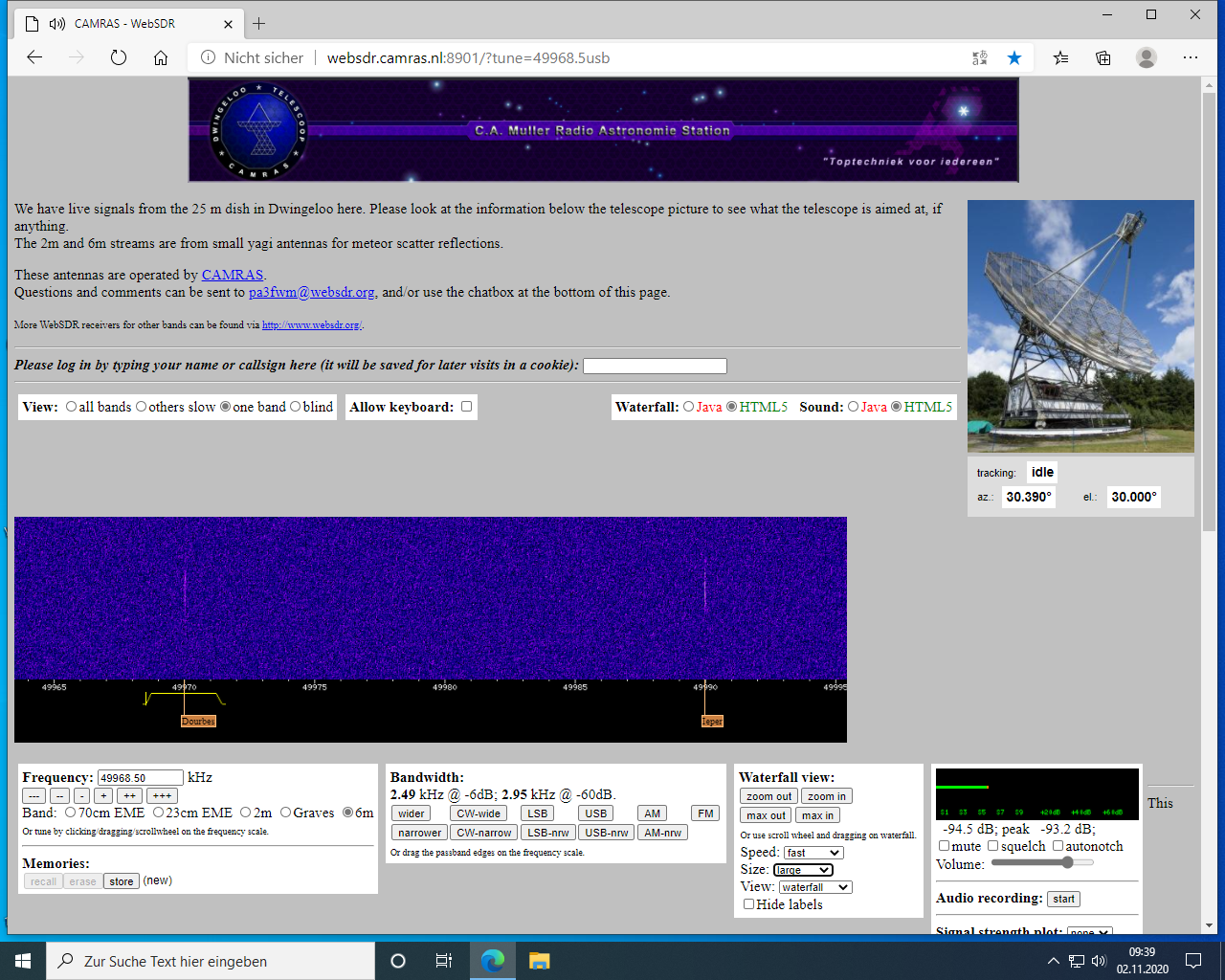Open the Windows Start menu
Screen dimensions: 1225x980
23,961
